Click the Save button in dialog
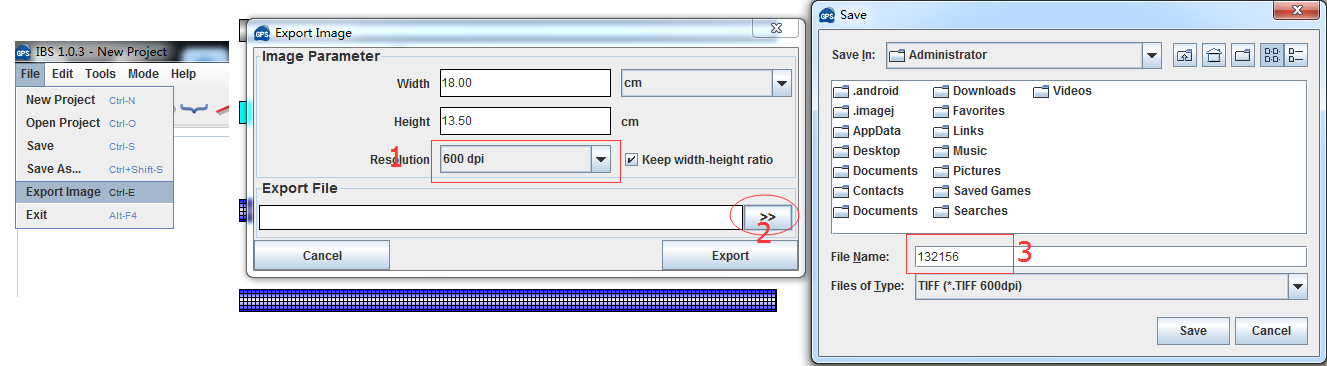Screen dimensions: 1327x366 click(1193, 331)
